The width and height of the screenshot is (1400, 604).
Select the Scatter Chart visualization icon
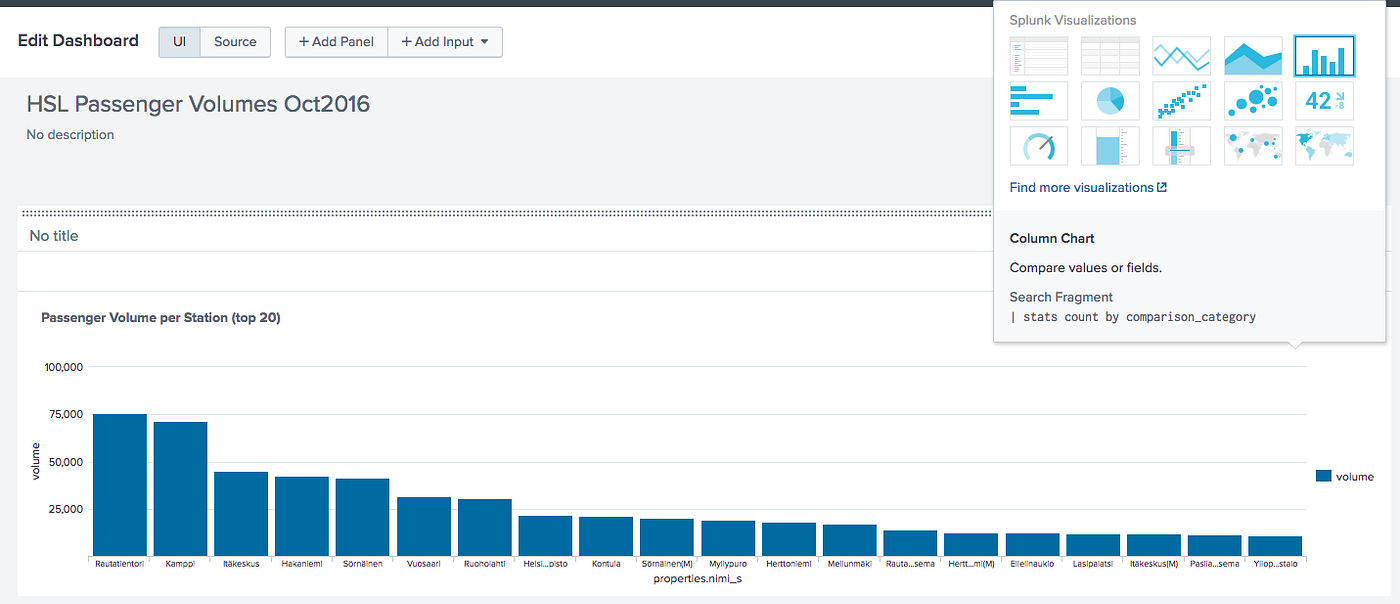[x=1181, y=101]
